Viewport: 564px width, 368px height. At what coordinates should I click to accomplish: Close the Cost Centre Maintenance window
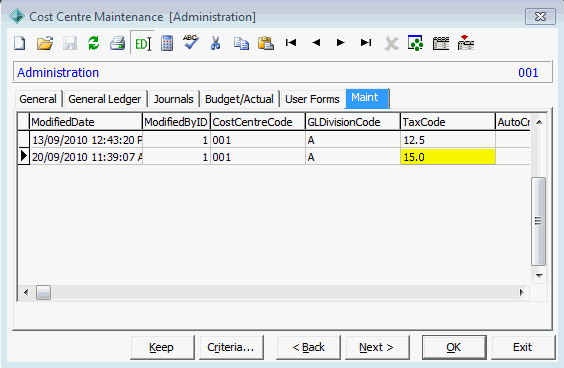pos(540,17)
